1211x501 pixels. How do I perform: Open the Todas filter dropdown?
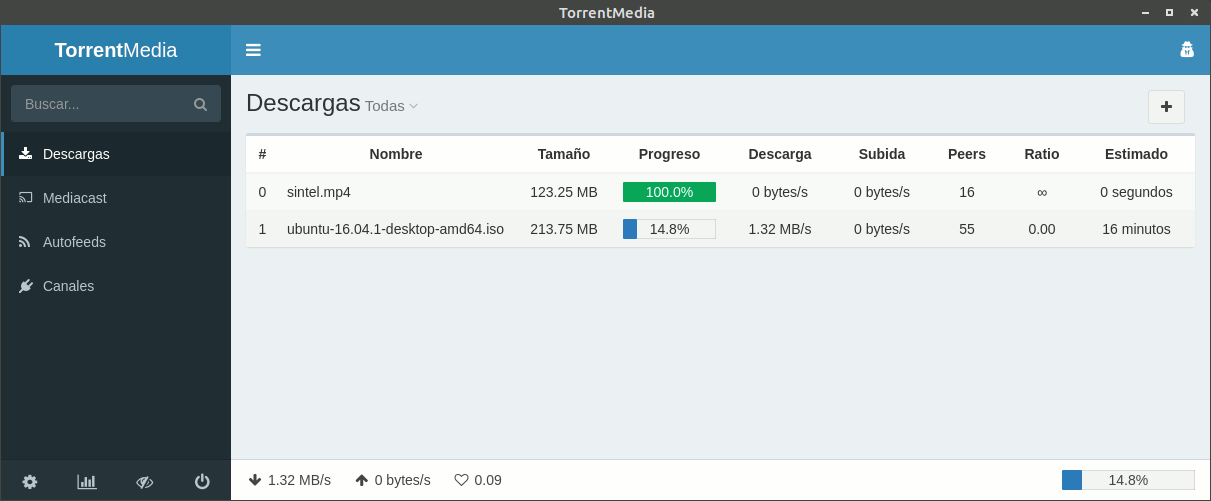[x=391, y=106]
